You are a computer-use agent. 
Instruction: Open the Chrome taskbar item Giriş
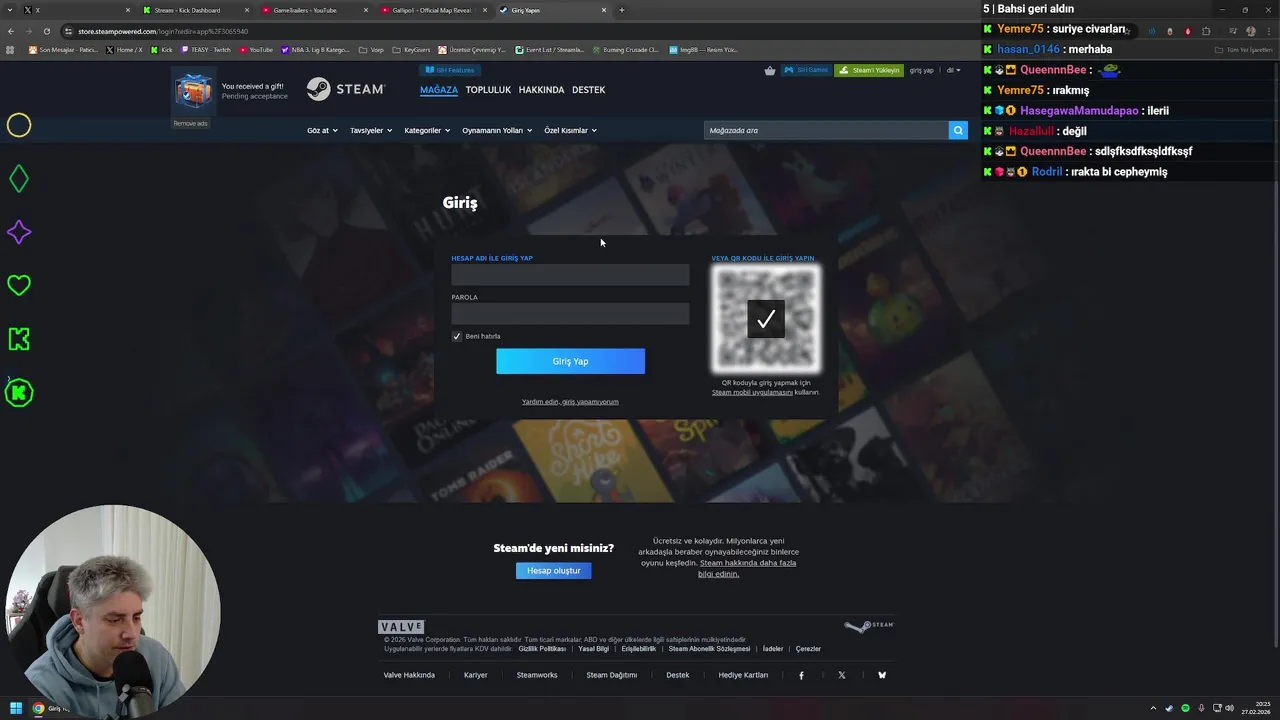click(50, 708)
